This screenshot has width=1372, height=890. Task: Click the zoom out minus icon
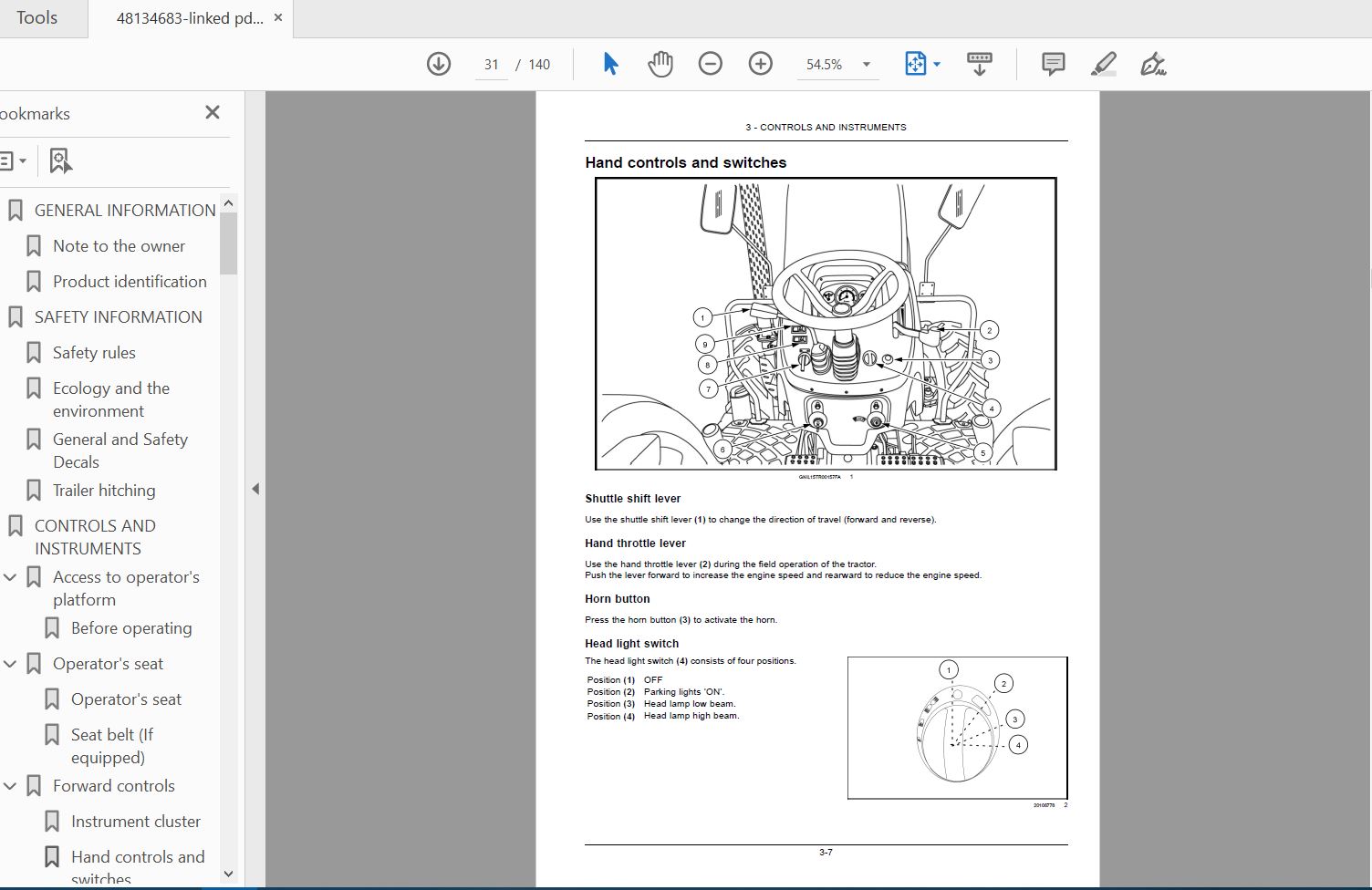(711, 64)
